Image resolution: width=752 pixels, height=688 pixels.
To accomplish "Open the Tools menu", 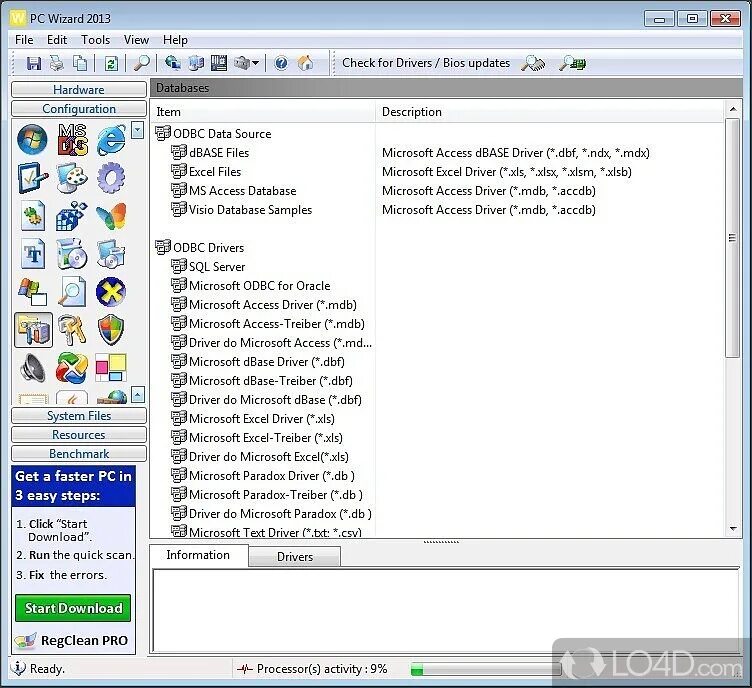I will 95,40.
